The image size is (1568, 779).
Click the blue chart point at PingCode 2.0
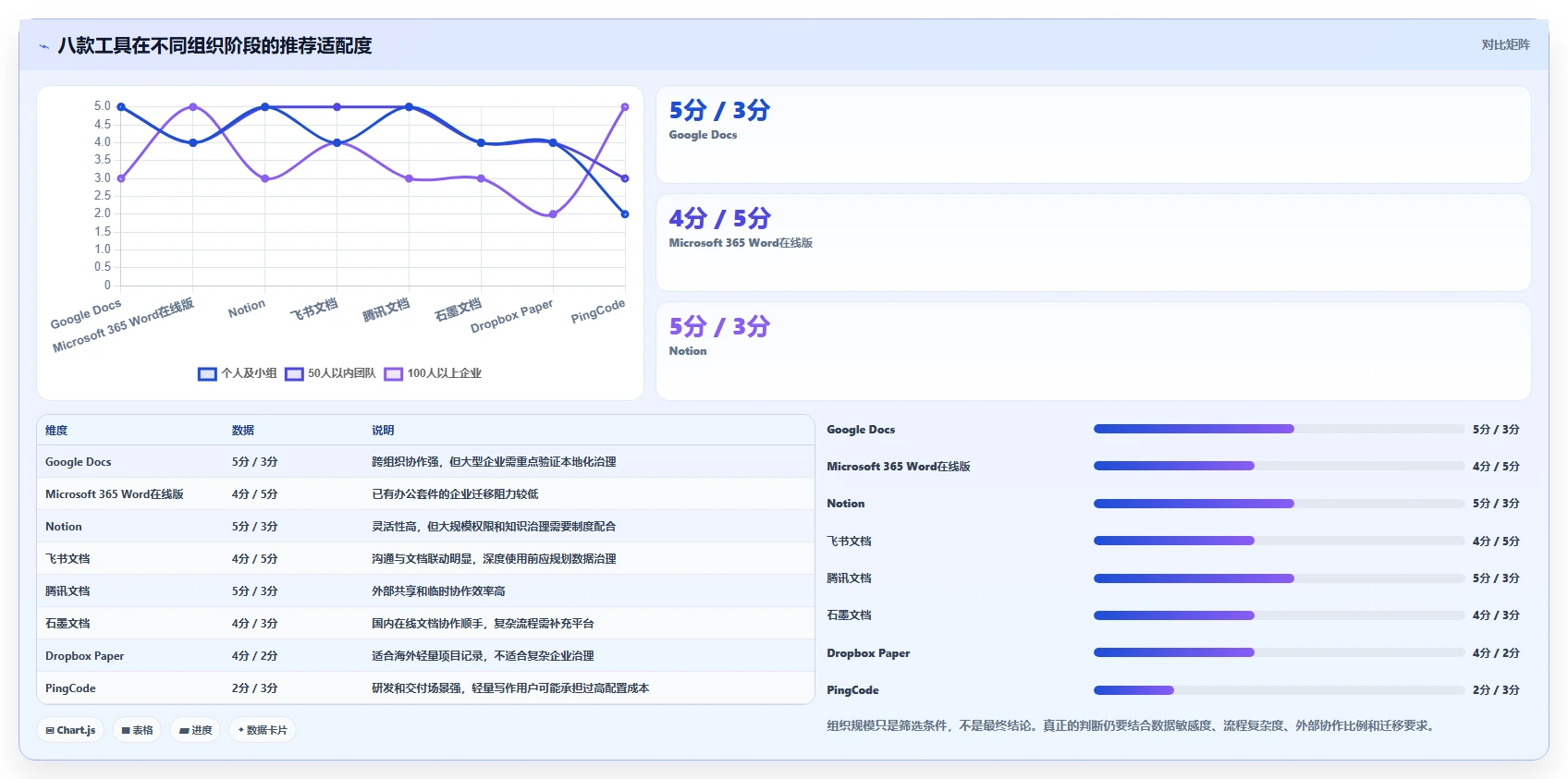pos(625,214)
